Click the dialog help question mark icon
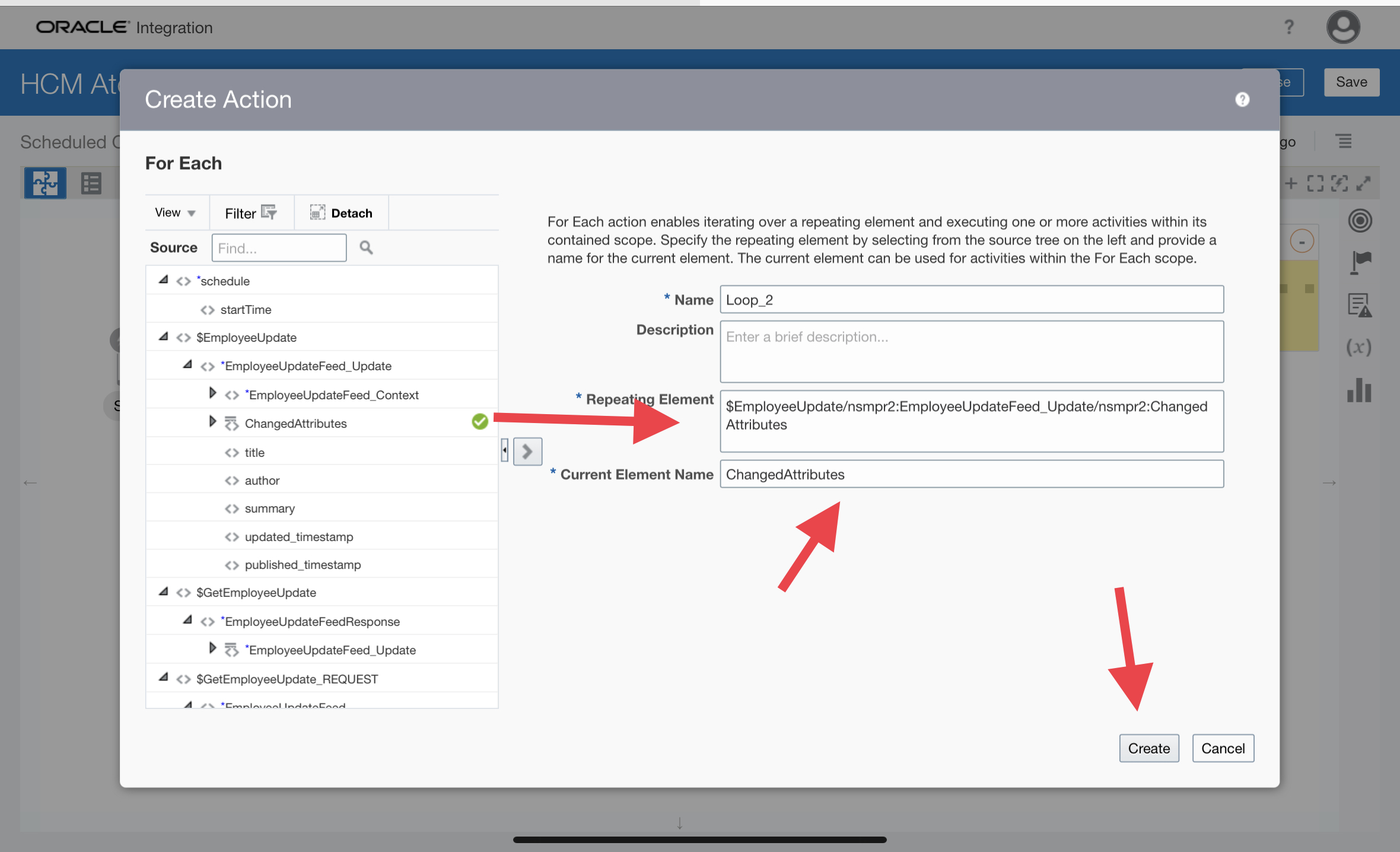This screenshot has height=852, width=1400. click(x=1242, y=100)
